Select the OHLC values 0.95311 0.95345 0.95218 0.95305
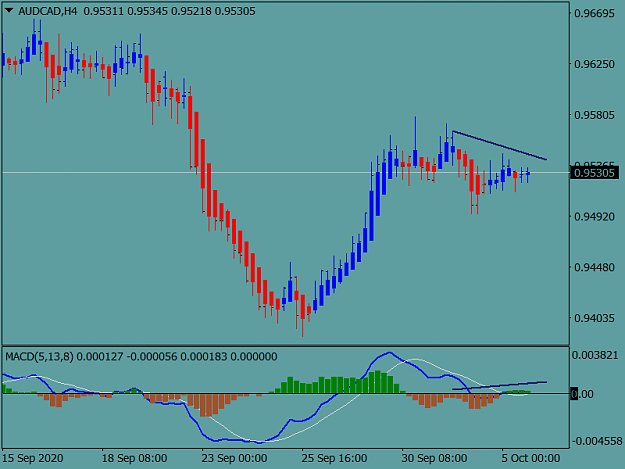This screenshot has width=625, height=469. [x=169, y=11]
